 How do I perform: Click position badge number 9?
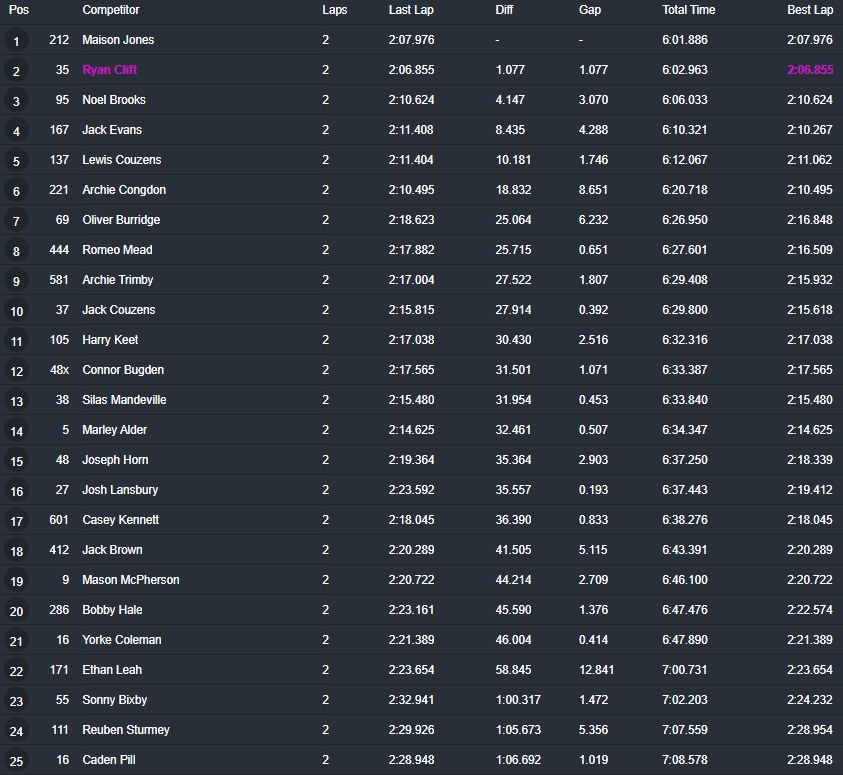[16, 281]
